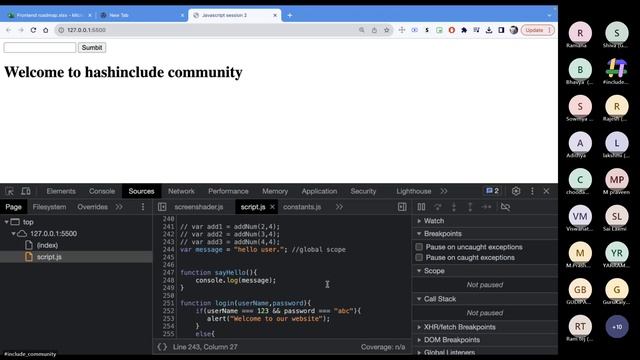Bookmark page with the star icon
The width and height of the screenshot is (640, 360).
click(387, 30)
